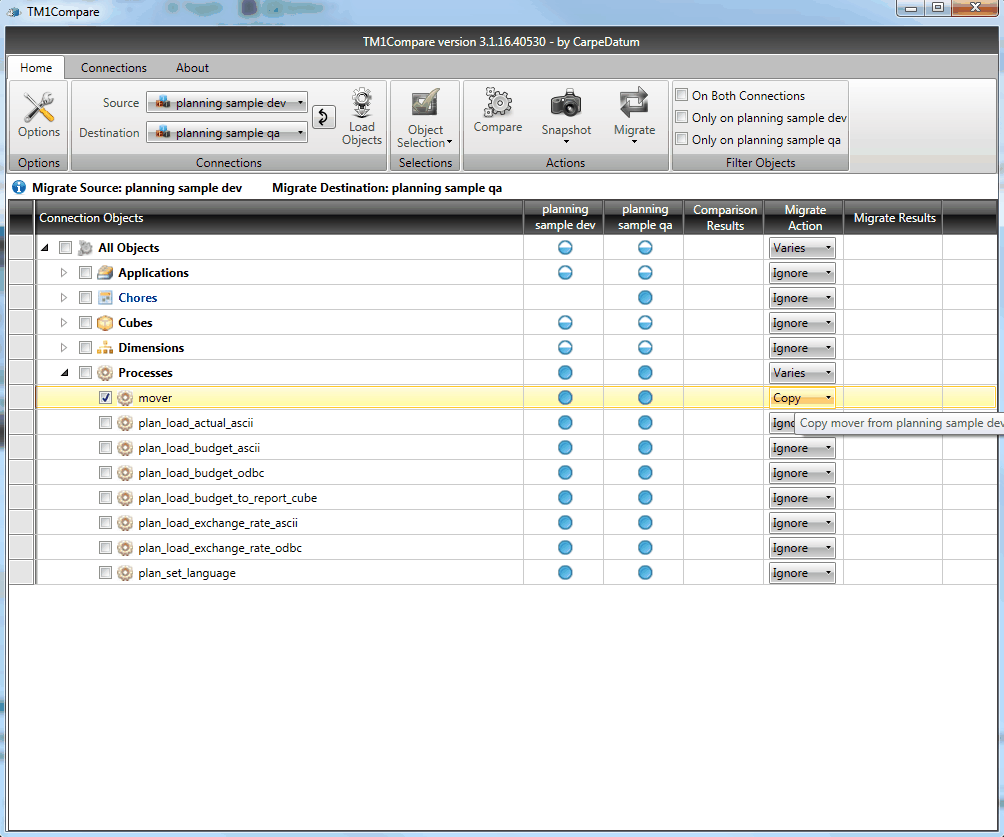Click the Applications folder icon
1004x837 pixels.
coord(105,273)
